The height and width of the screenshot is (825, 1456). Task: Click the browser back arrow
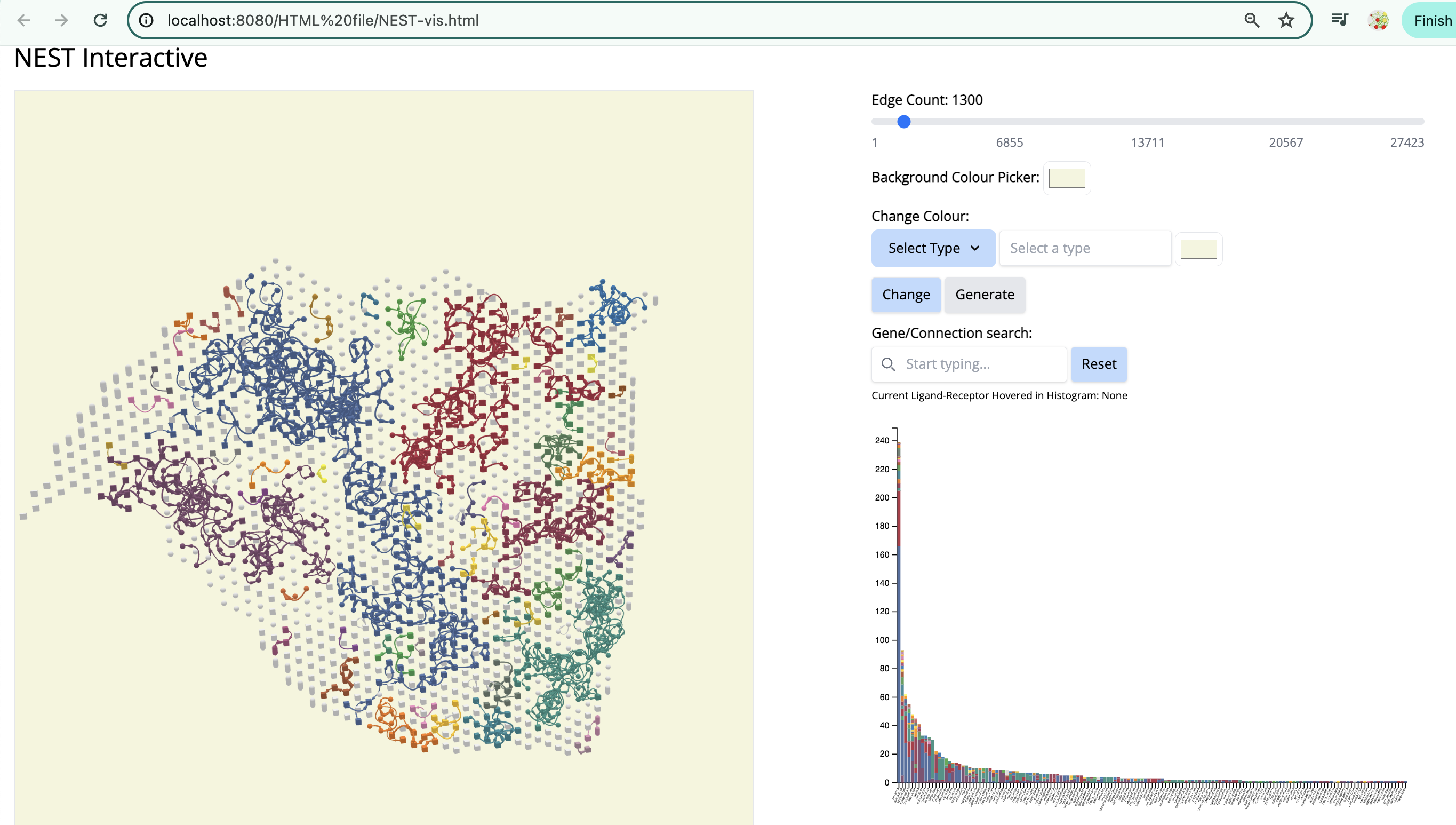point(23,20)
